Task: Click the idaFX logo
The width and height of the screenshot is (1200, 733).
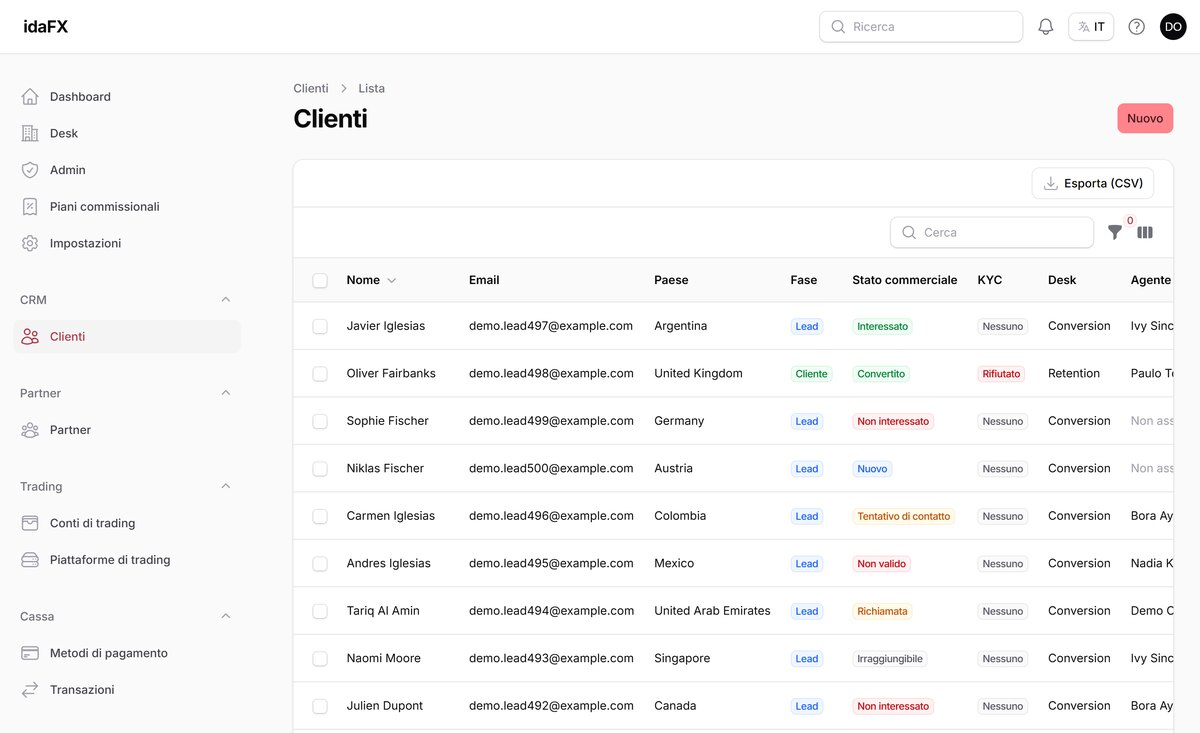Action: tap(46, 27)
